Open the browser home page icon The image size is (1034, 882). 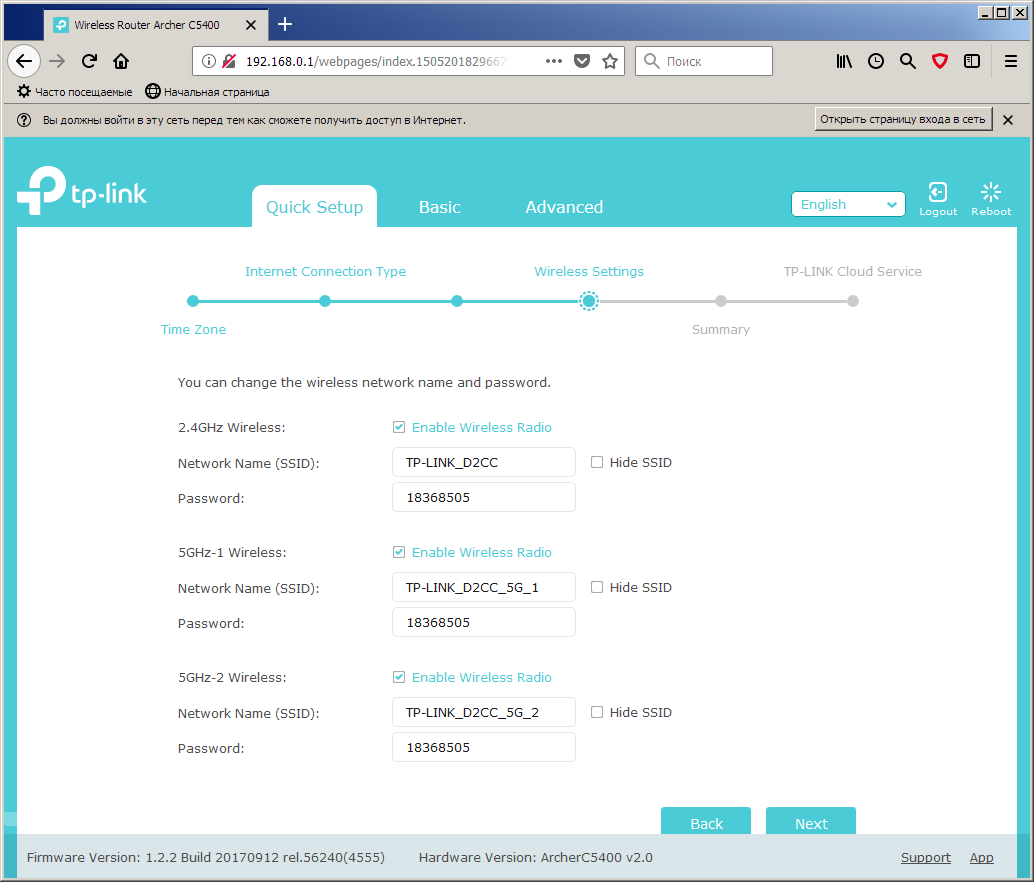[121, 61]
